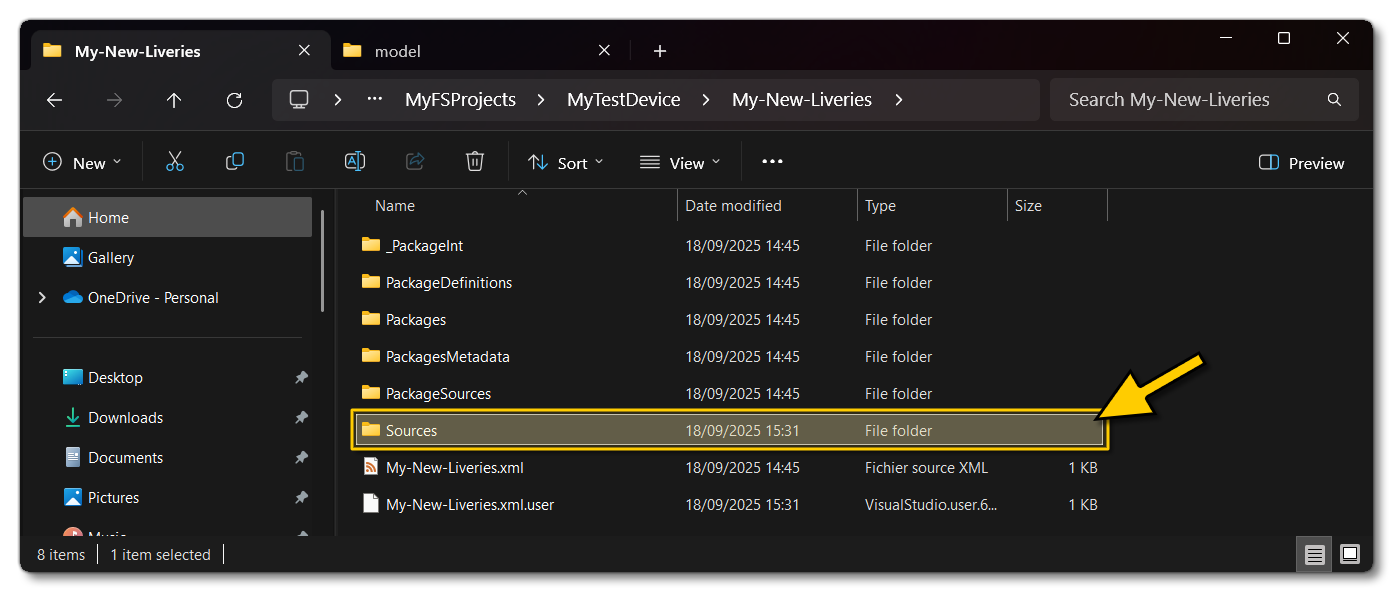Open the View dropdown
1393x592 pixels.
(680, 161)
